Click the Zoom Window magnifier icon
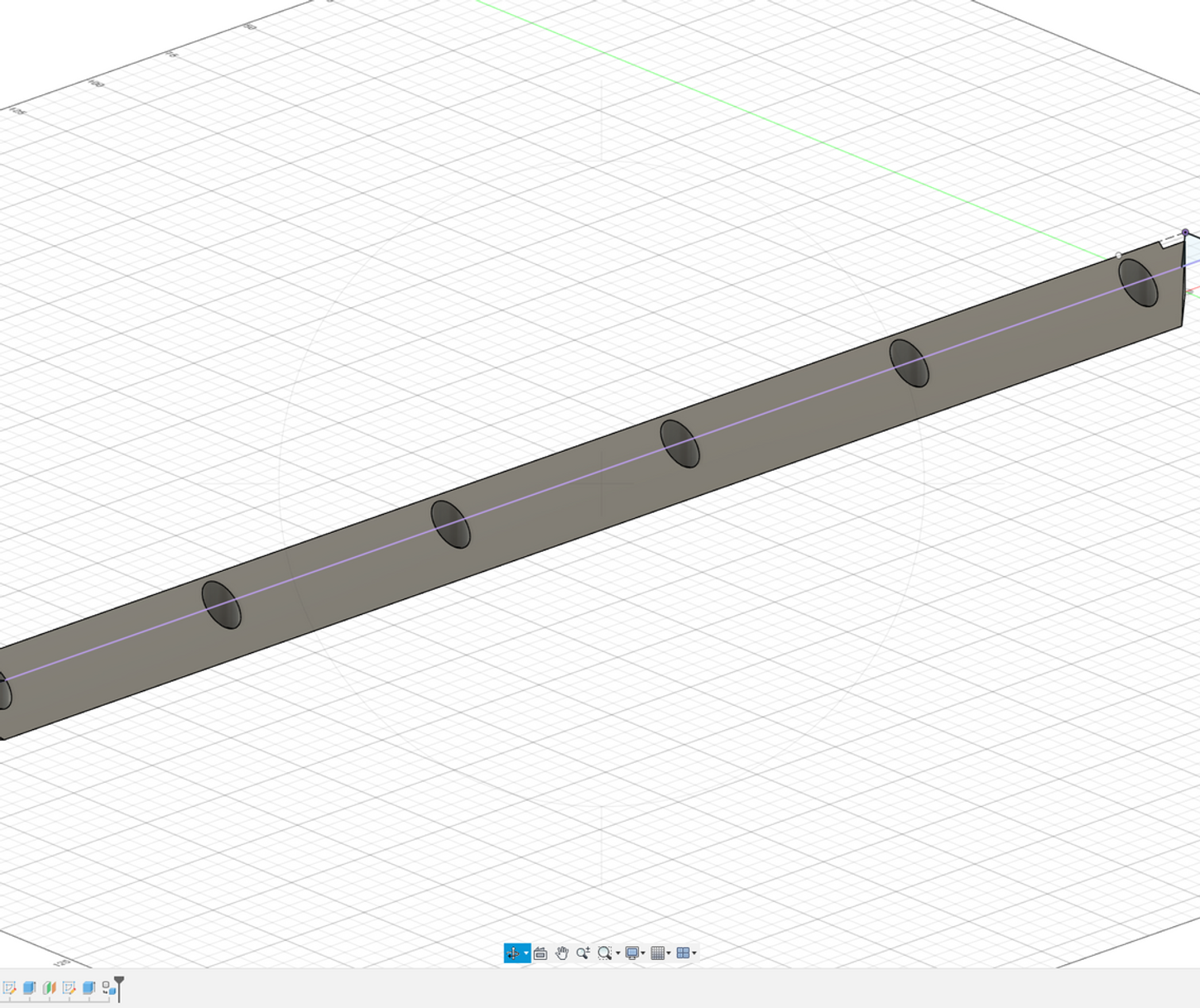 click(x=604, y=953)
